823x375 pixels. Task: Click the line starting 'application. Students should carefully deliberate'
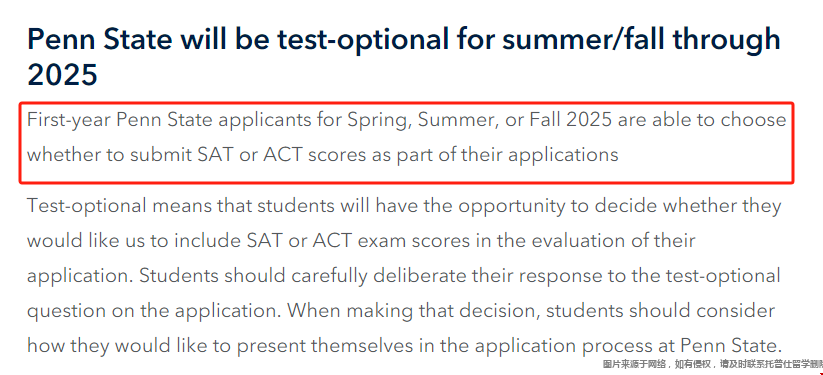coord(404,276)
